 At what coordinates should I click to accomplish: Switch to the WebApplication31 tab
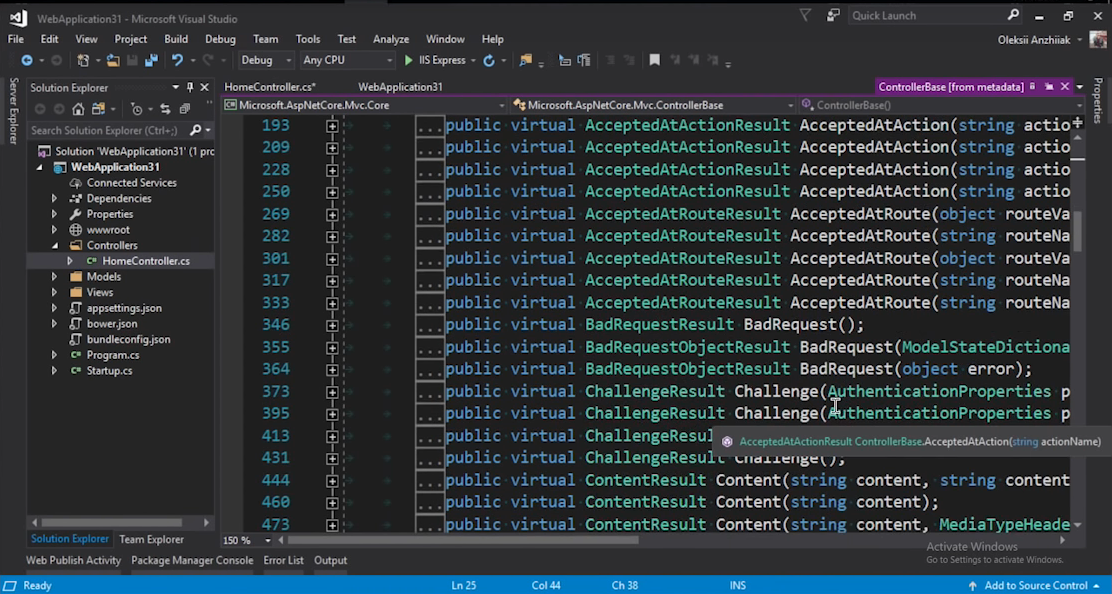click(x=400, y=86)
